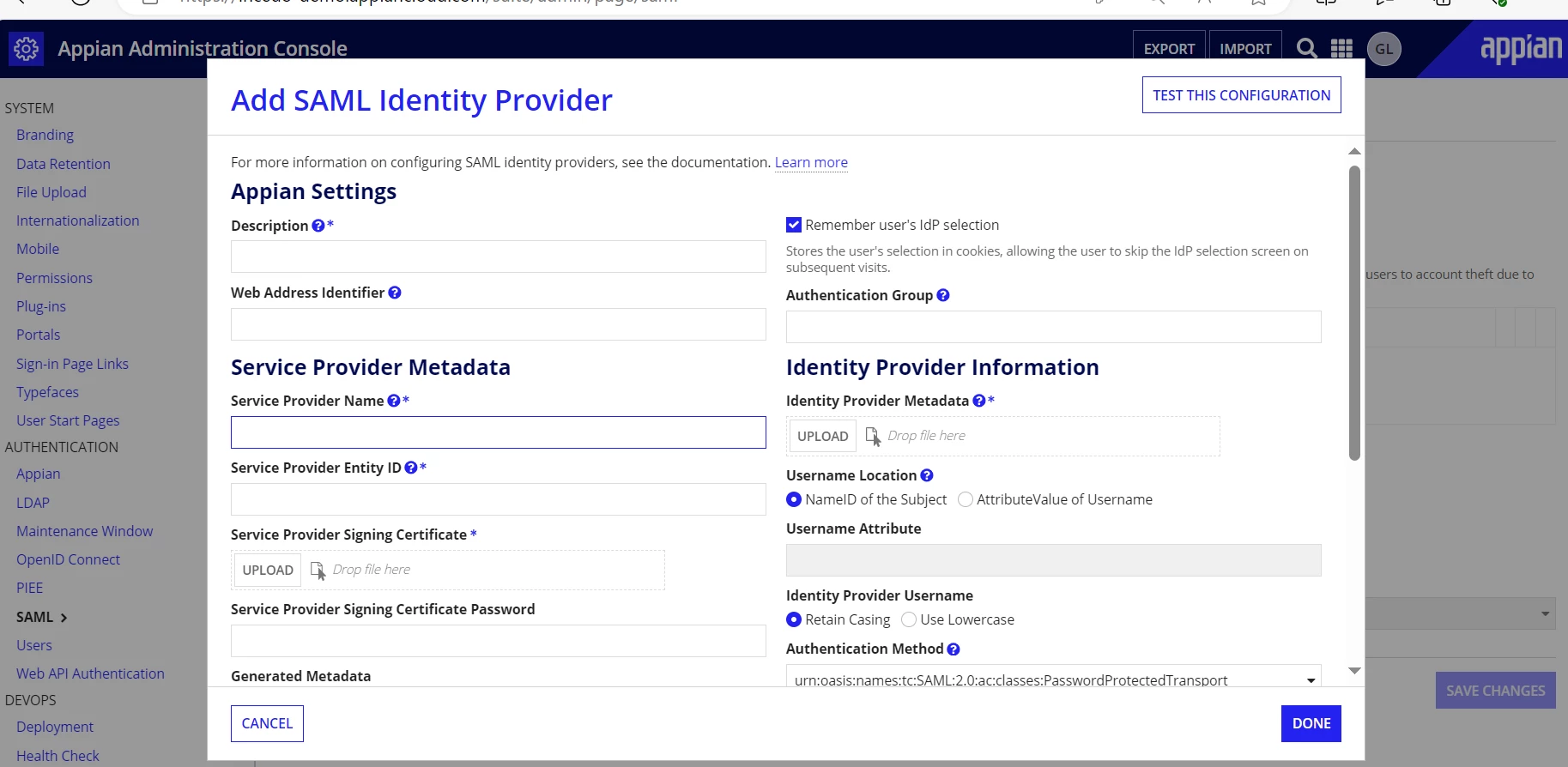Open the GL user avatar menu
This screenshot has height=767, width=1568.
click(x=1383, y=49)
